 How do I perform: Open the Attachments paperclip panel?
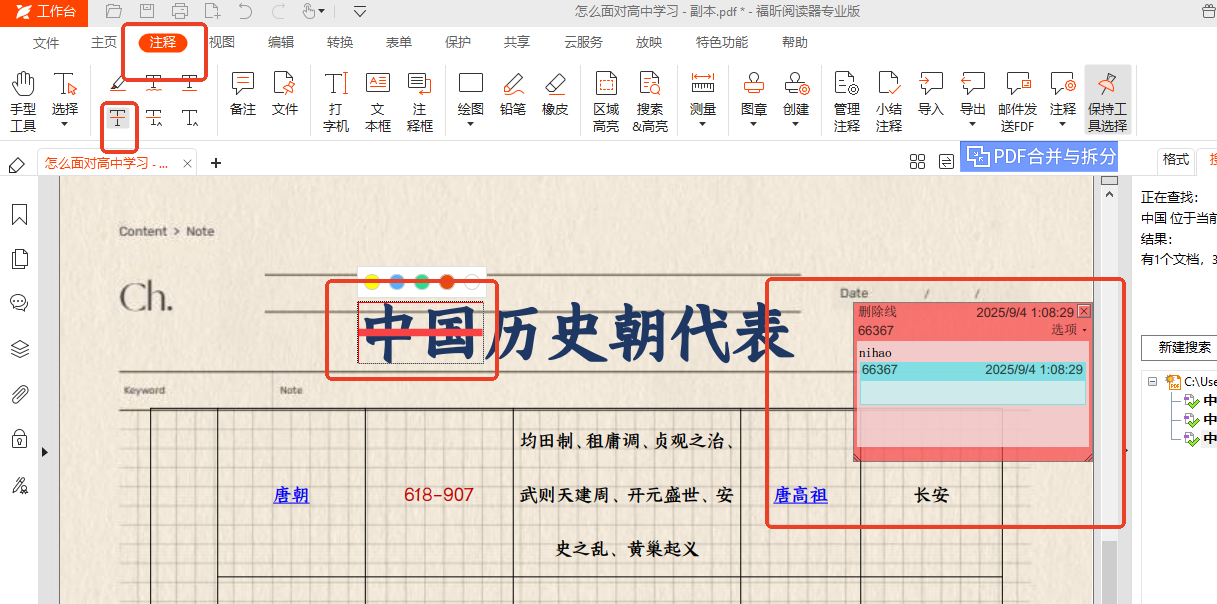tap(19, 393)
